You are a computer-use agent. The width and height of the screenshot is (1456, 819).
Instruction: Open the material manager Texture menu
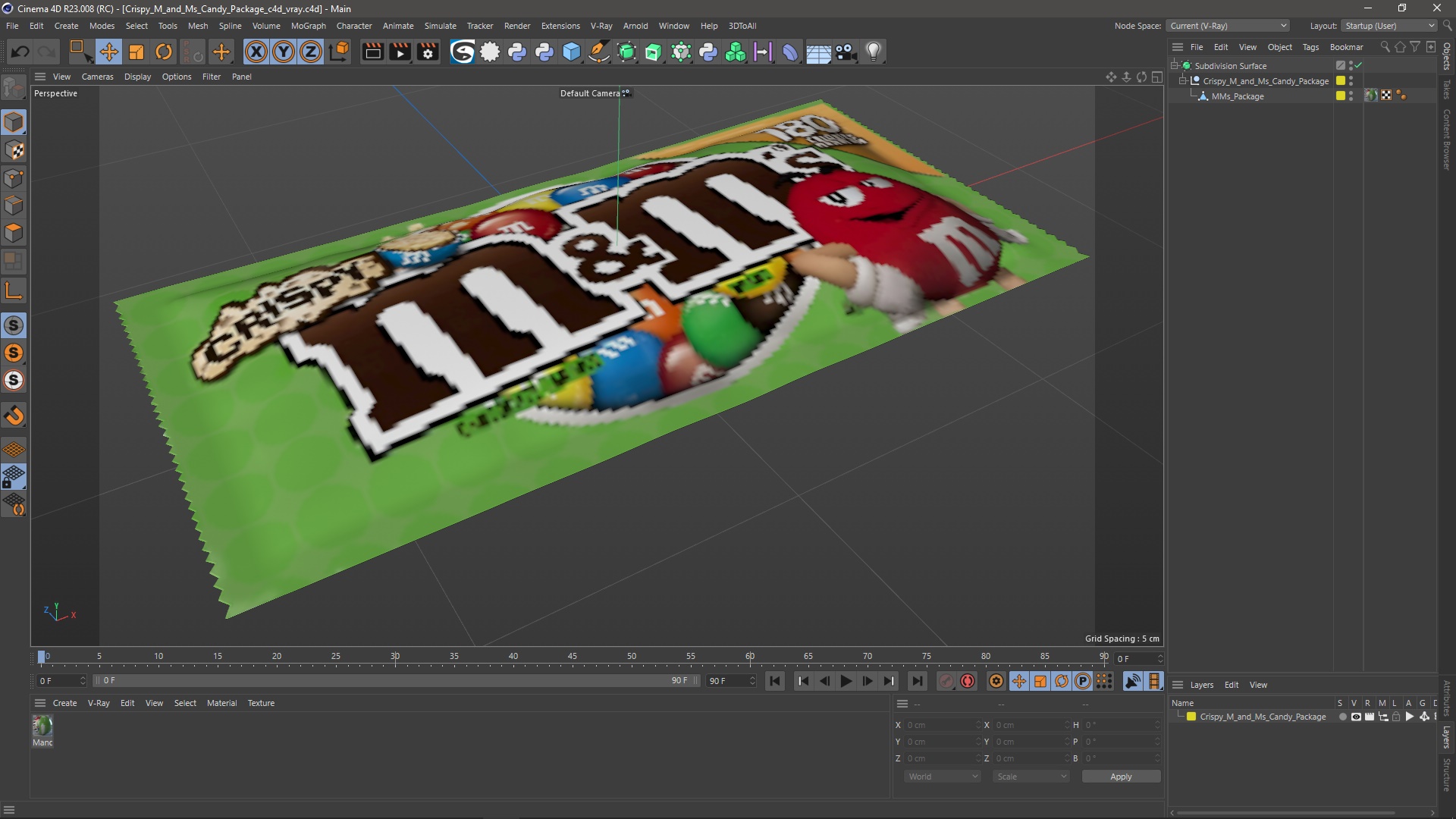click(261, 703)
